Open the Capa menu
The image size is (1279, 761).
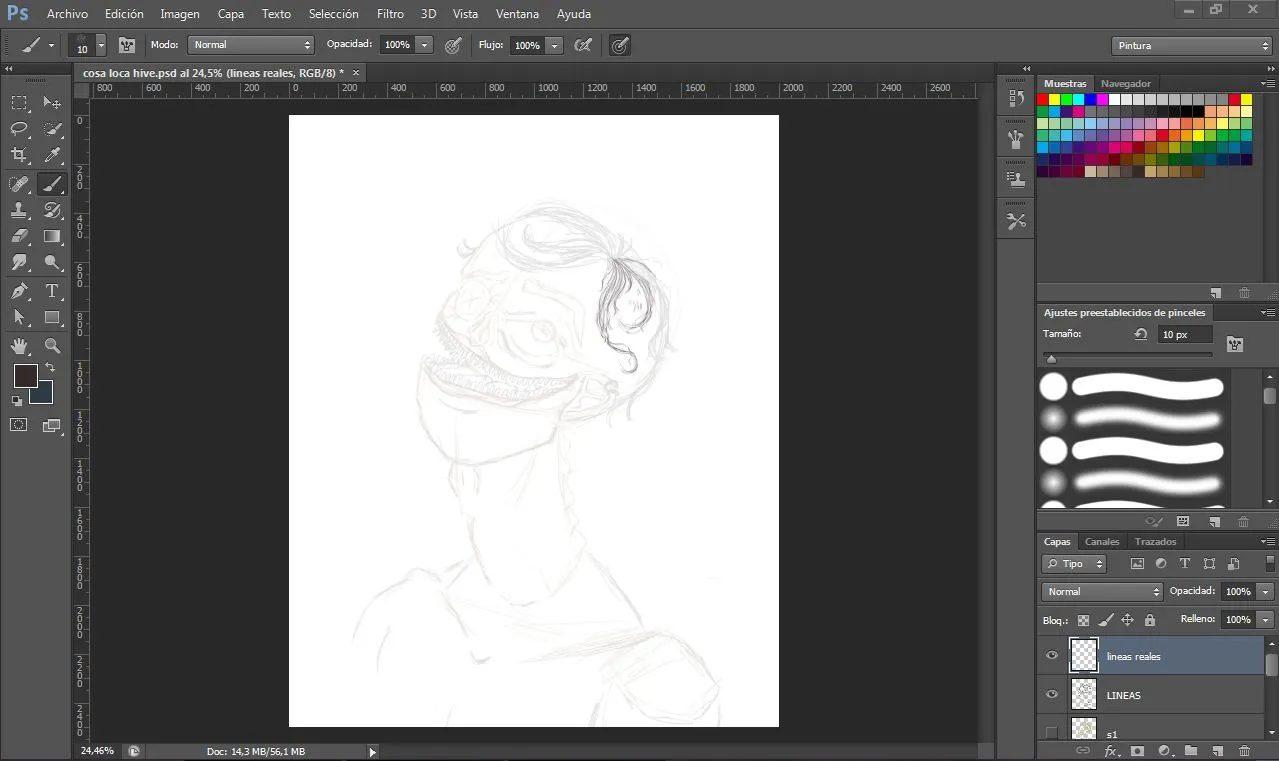point(231,14)
